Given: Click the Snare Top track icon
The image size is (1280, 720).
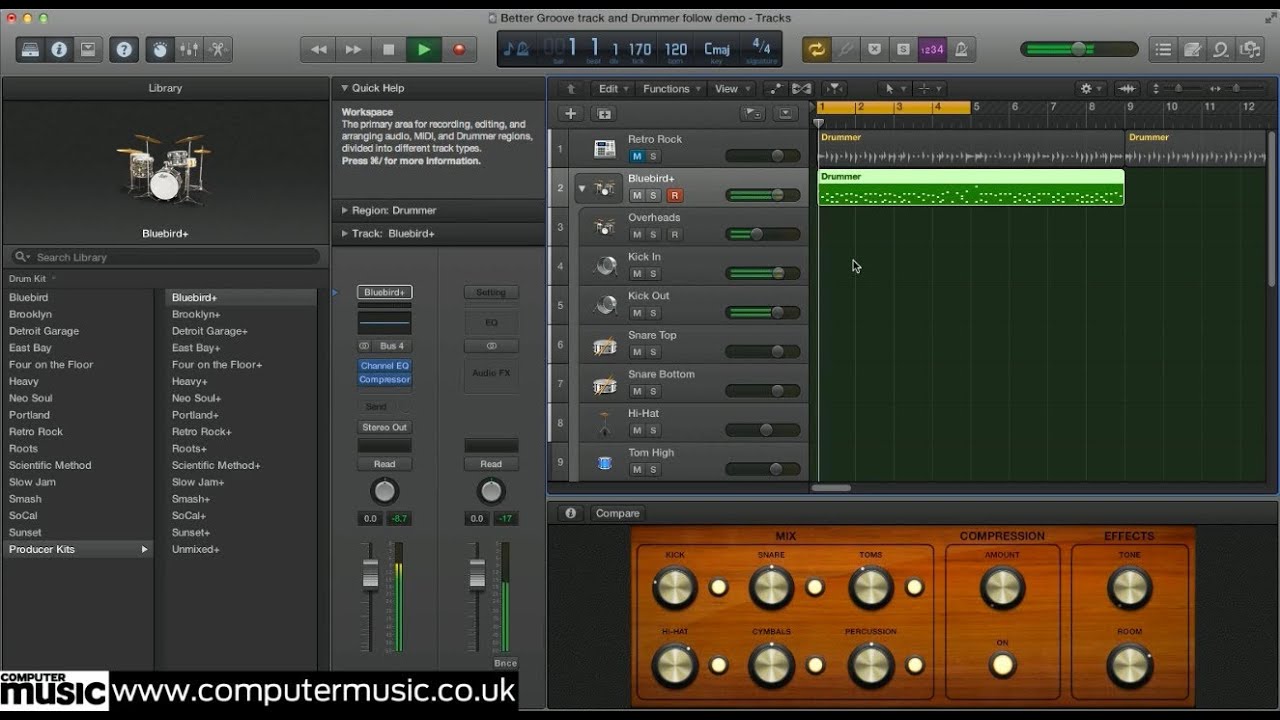Looking at the screenshot, I should pos(604,345).
